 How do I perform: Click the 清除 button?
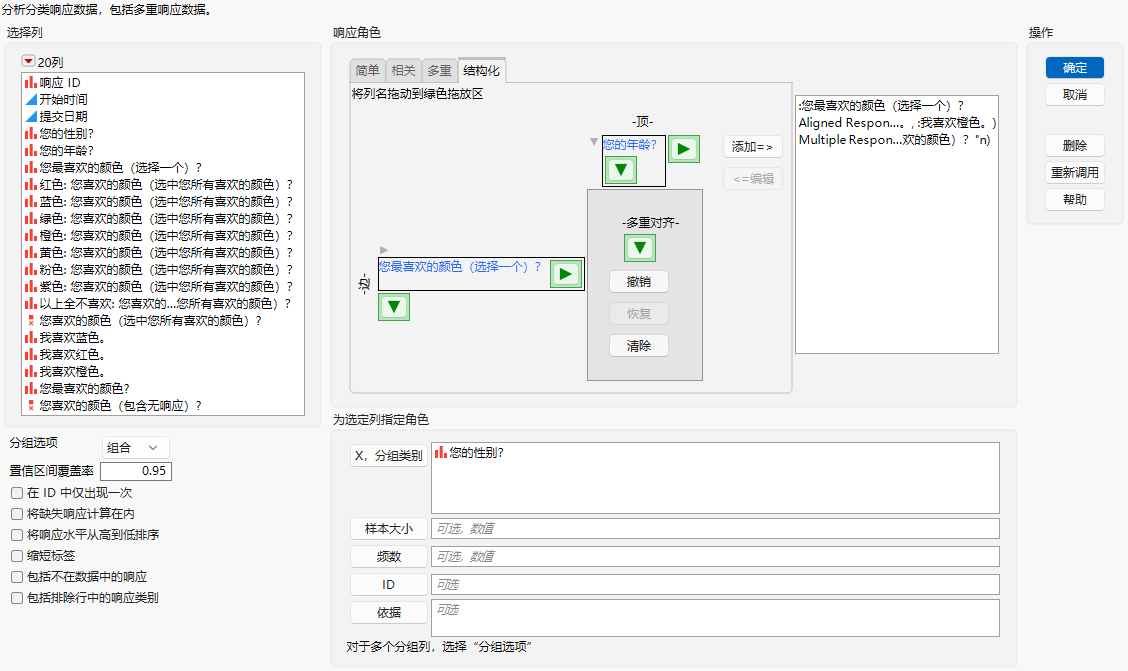tap(639, 346)
